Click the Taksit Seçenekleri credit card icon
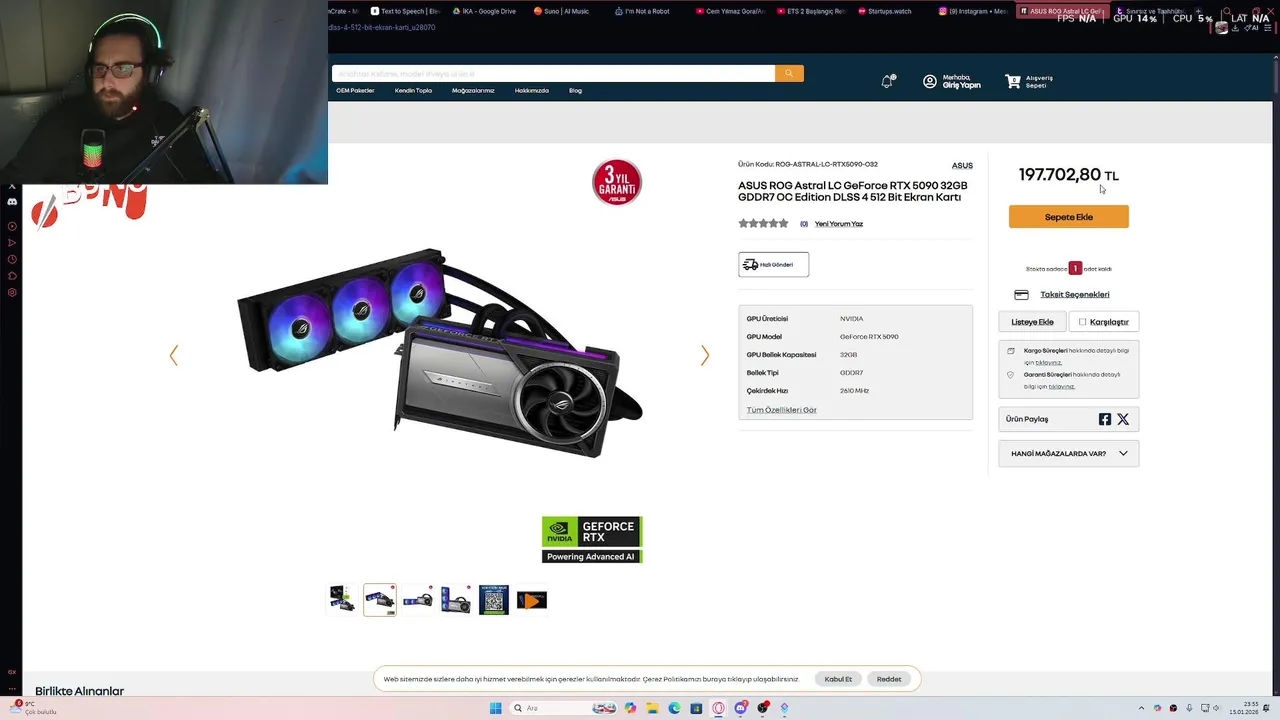Viewport: 1280px width, 720px height. [1021, 295]
